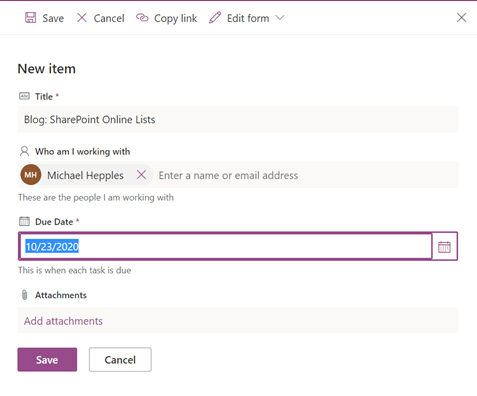Click the purple Save button at bottom
This screenshot has height=396, width=477.
tap(47, 360)
